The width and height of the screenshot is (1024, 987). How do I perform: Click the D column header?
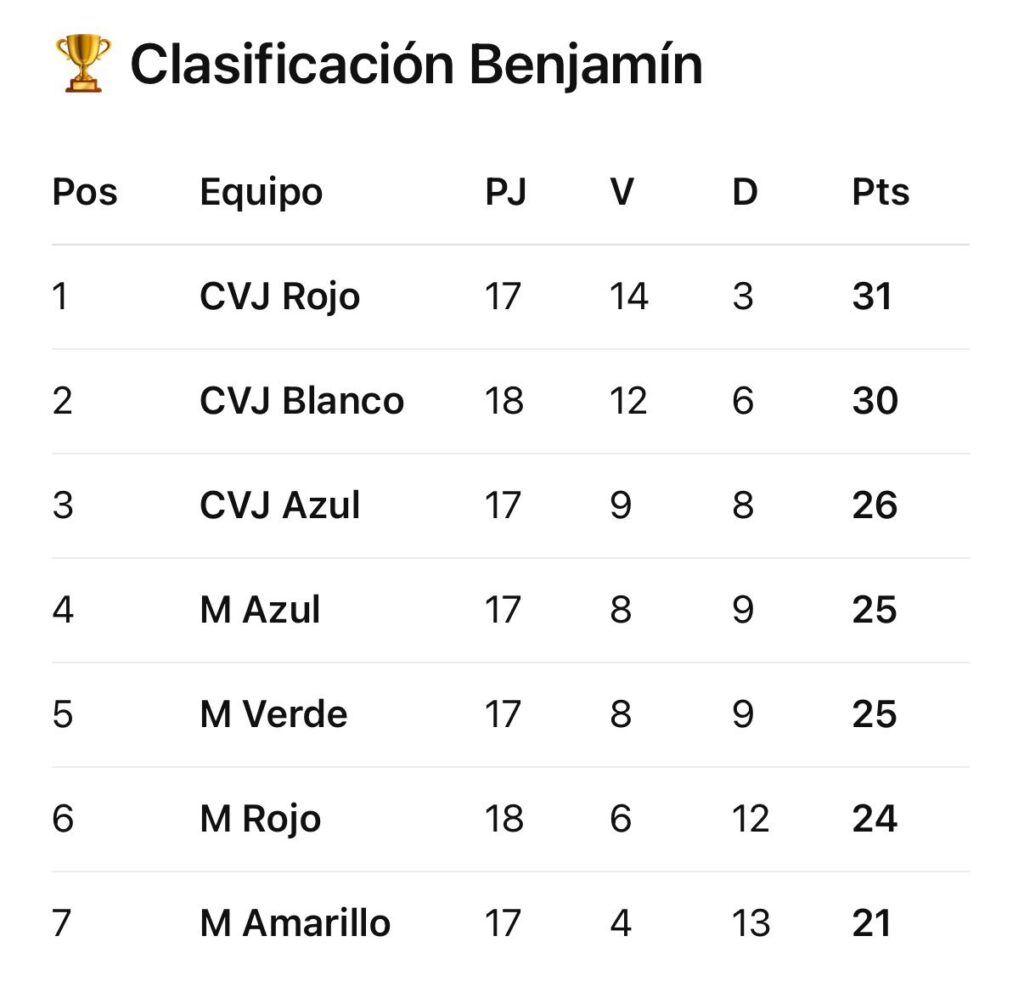[744, 192]
